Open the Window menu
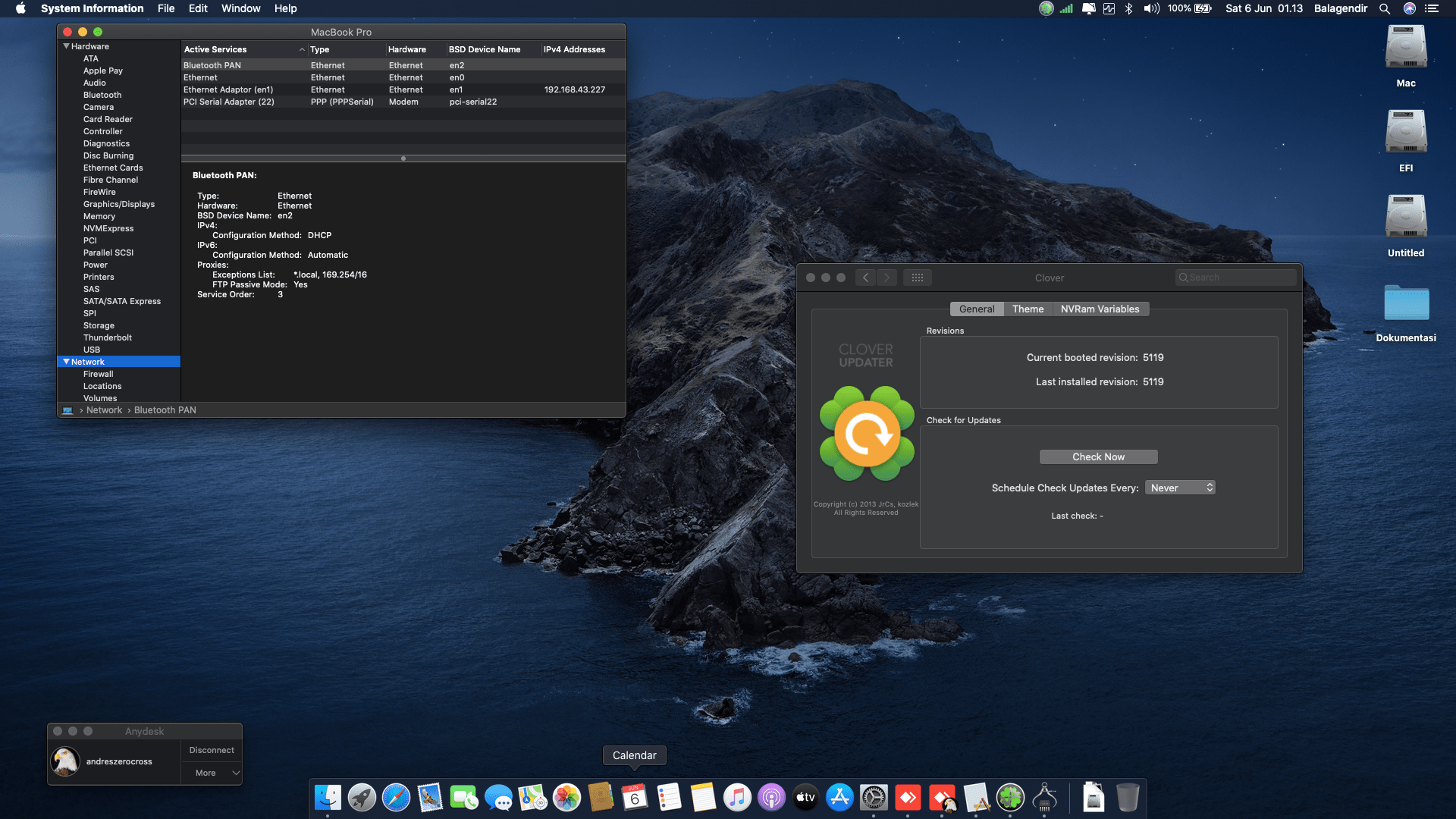 pyautogui.click(x=240, y=8)
